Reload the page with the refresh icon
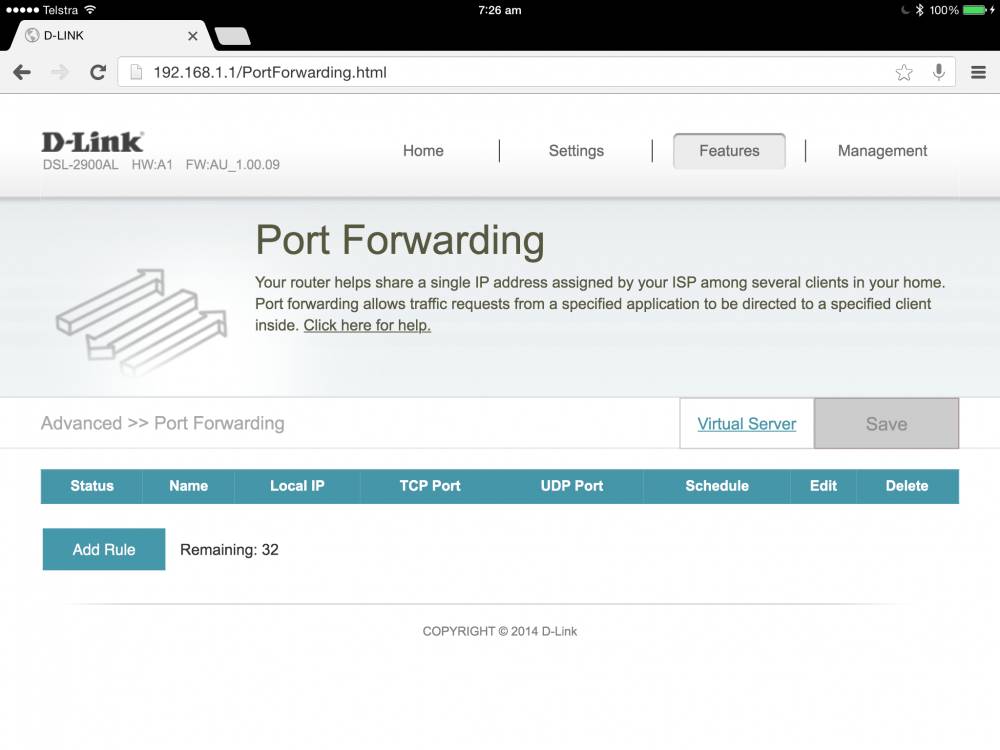Viewport: 1000px width, 750px height. (x=98, y=72)
